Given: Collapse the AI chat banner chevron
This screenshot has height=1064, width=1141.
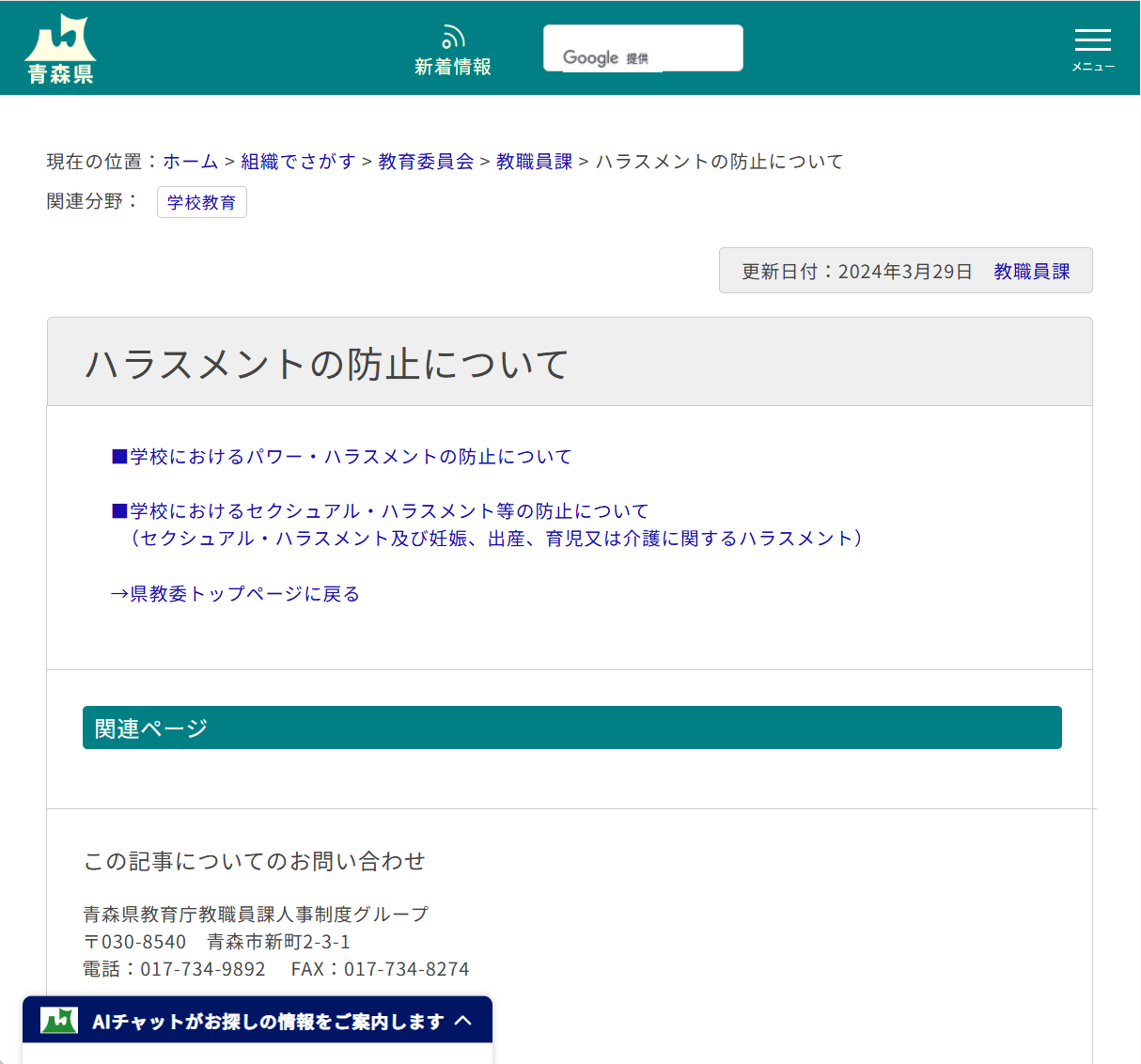Looking at the screenshot, I should pos(462,1020).
